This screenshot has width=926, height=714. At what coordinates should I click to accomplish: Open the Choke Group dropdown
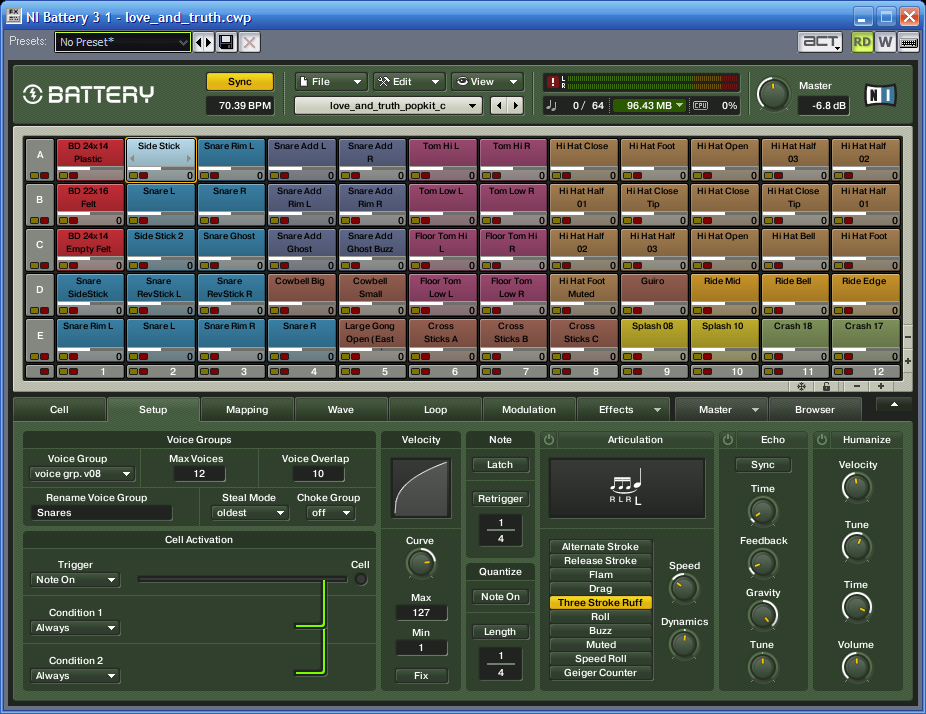330,513
